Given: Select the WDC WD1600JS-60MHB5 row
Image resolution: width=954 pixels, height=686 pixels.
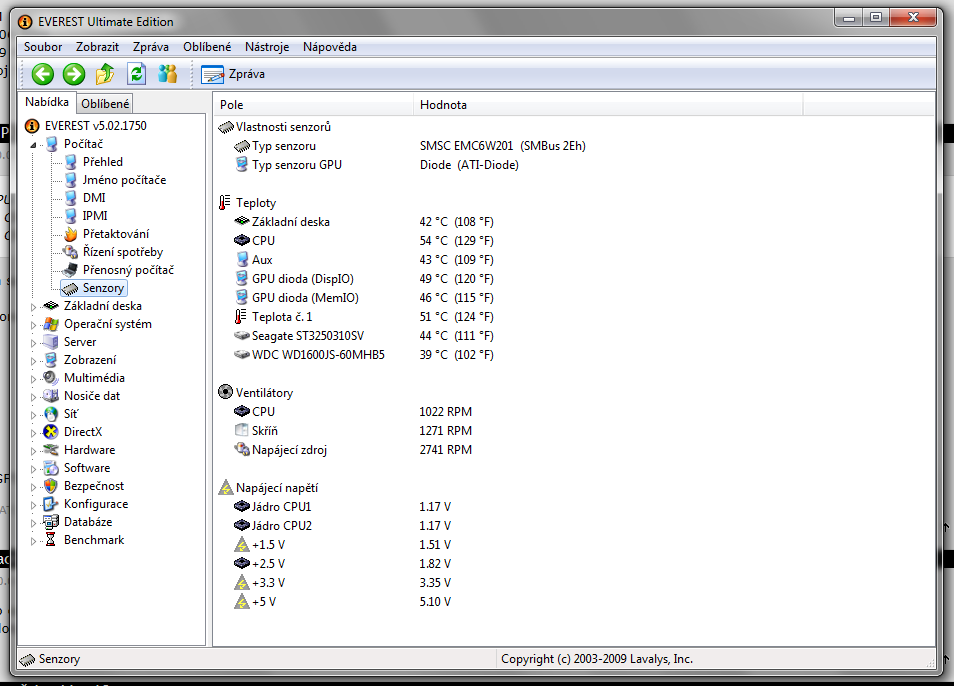Looking at the screenshot, I should (x=363, y=355).
